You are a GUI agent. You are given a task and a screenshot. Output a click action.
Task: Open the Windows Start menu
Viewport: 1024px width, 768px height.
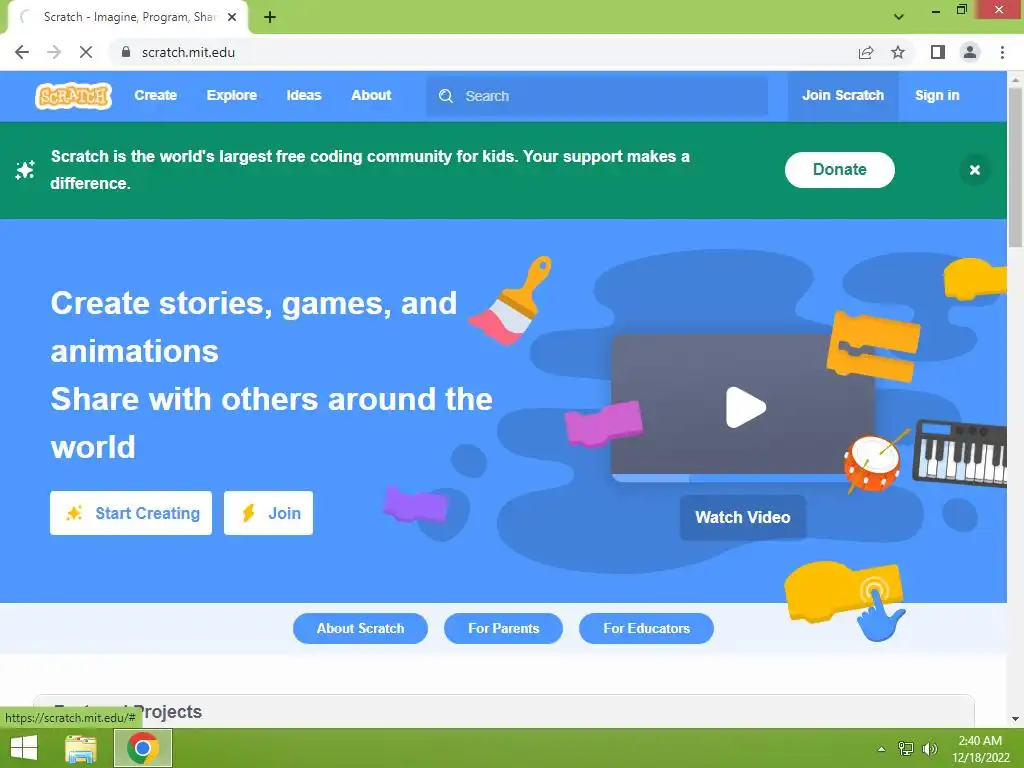(24, 748)
